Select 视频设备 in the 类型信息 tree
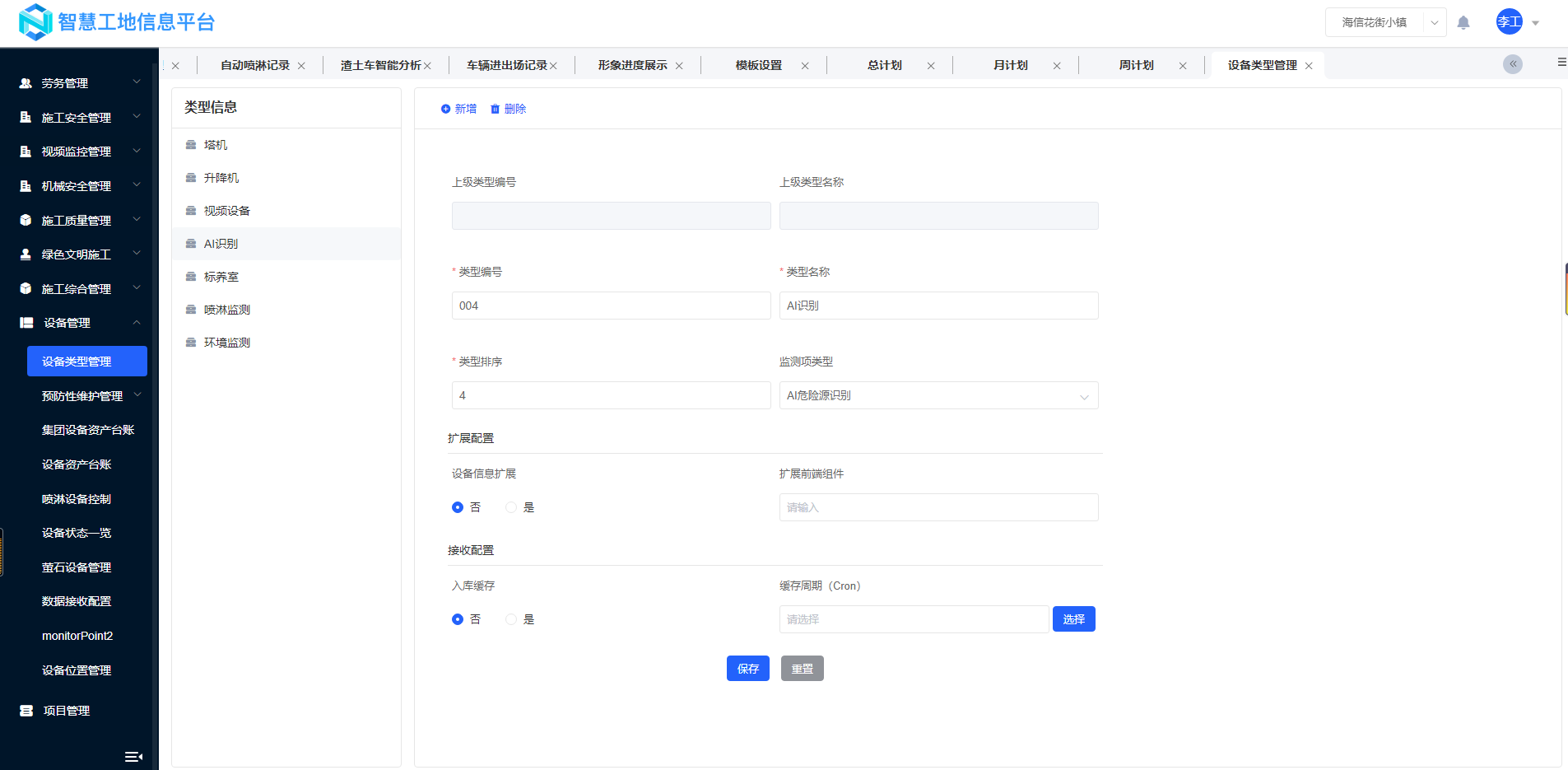 [x=286, y=211]
